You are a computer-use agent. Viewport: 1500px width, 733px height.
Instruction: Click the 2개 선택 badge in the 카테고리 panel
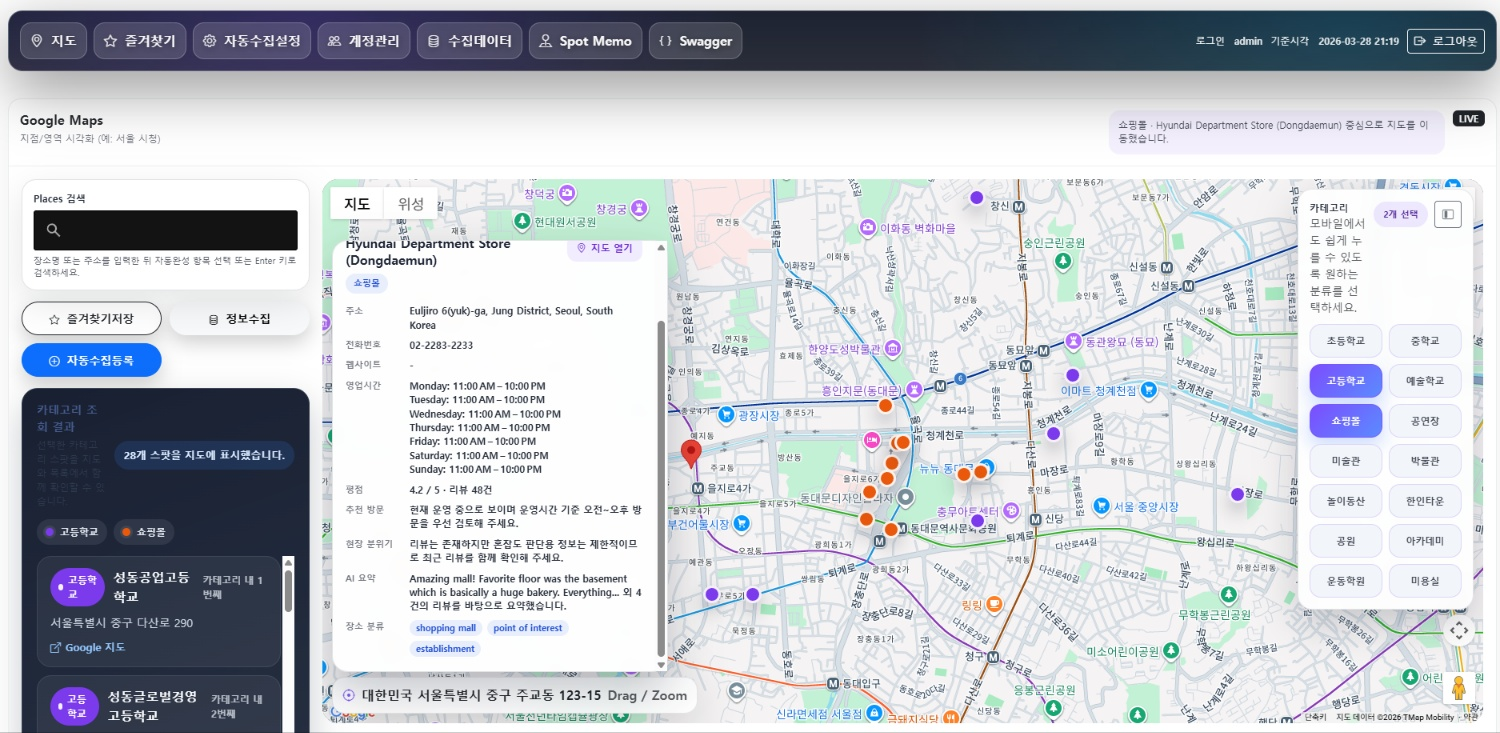pyautogui.click(x=1400, y=214)
